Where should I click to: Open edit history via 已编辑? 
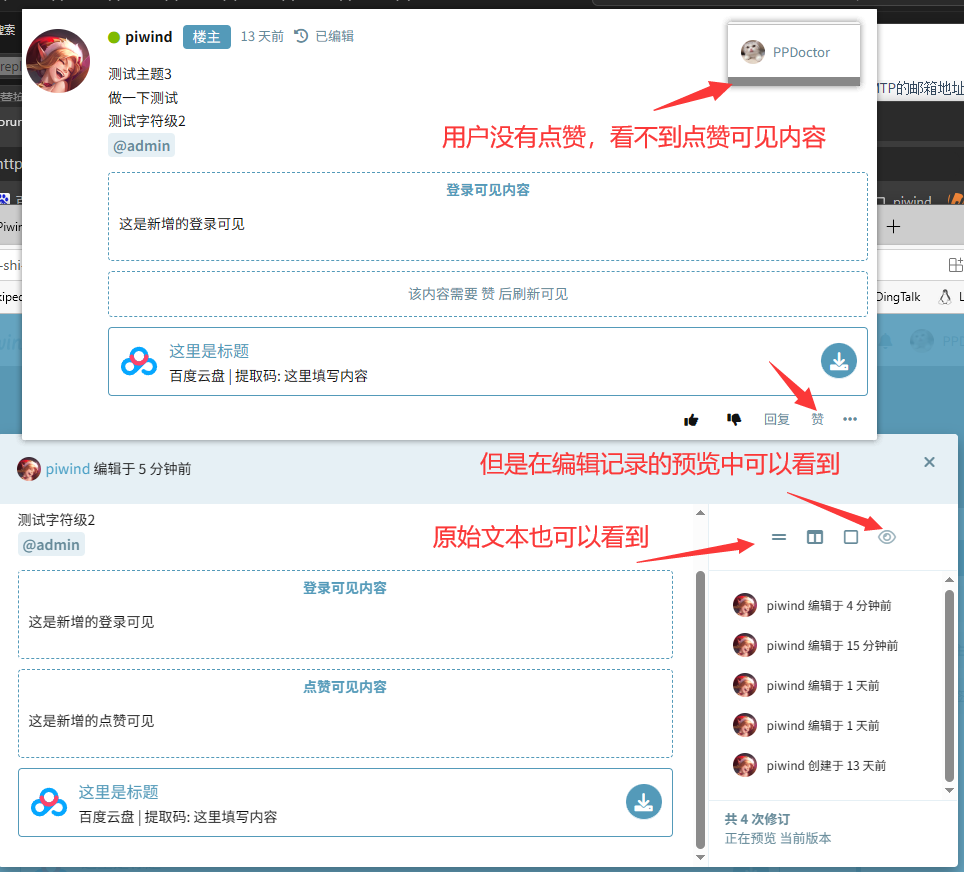[324, 37]
